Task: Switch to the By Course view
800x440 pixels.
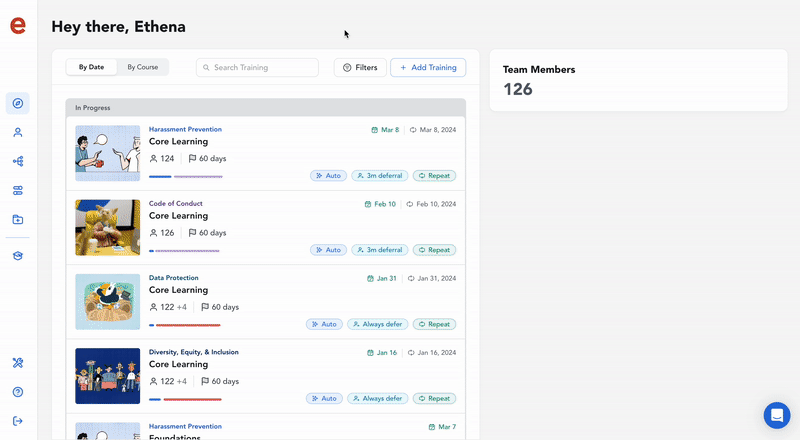Action: pos(142,67)
